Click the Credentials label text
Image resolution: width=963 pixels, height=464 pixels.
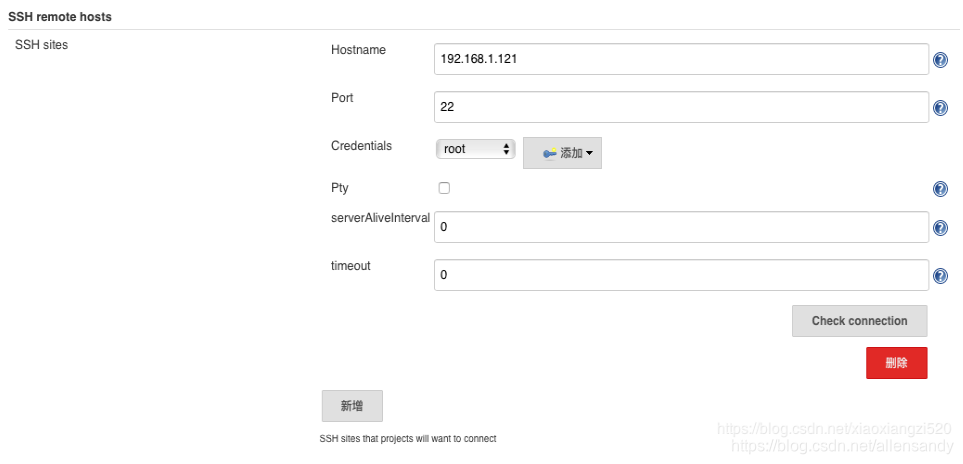361,146
